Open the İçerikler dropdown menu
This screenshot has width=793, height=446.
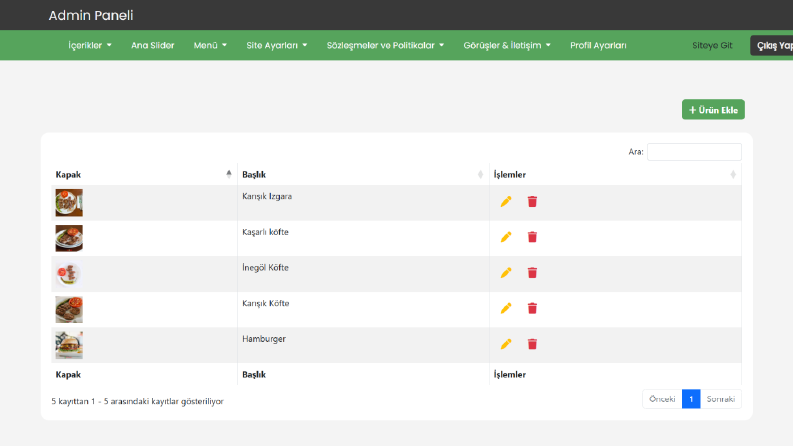pos(90,46)
